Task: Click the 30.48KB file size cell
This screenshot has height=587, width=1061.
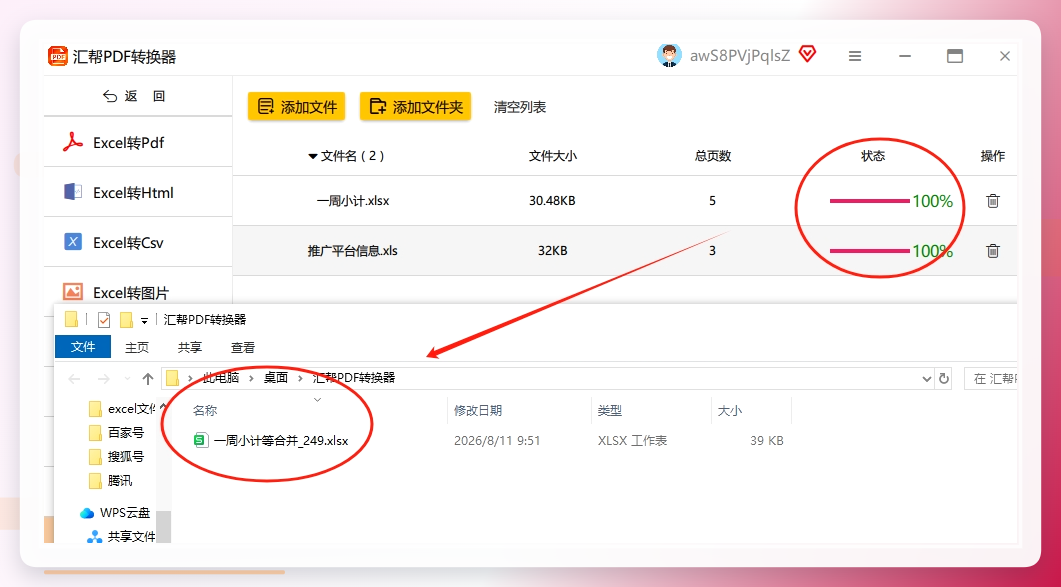Action: point(552,201)
